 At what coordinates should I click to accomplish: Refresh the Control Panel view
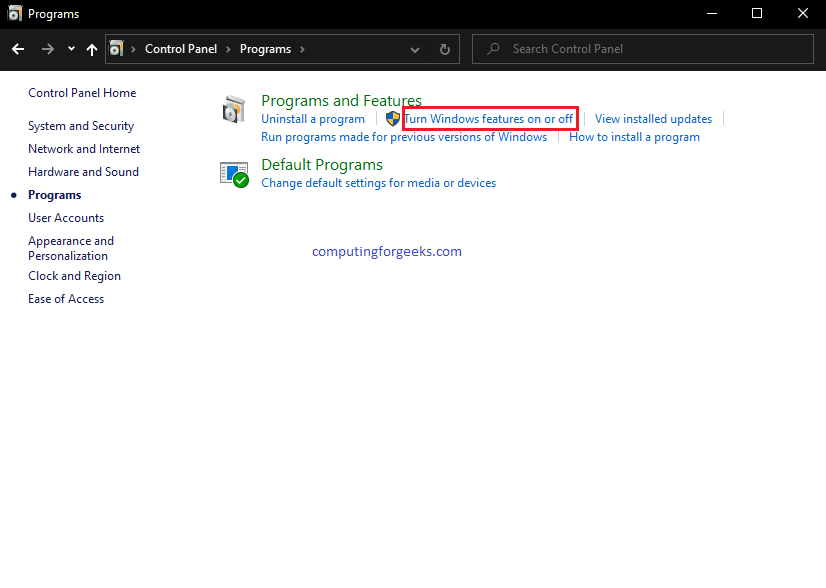[x=445, y=50]
